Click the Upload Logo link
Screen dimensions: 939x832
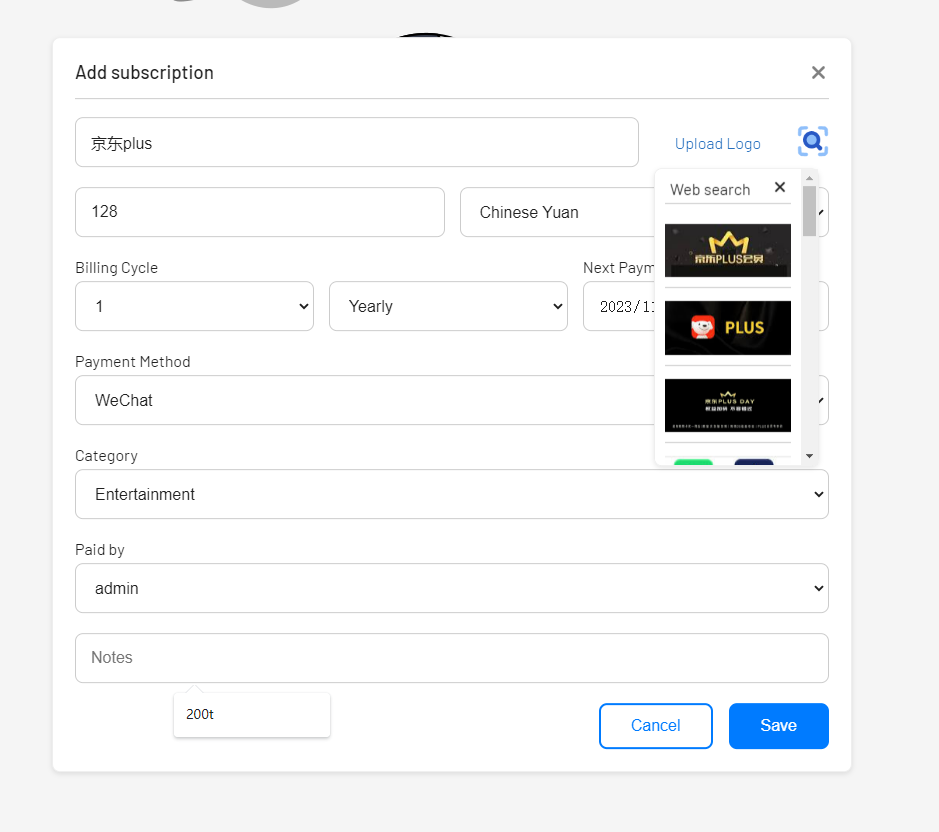tap(717, 144)
